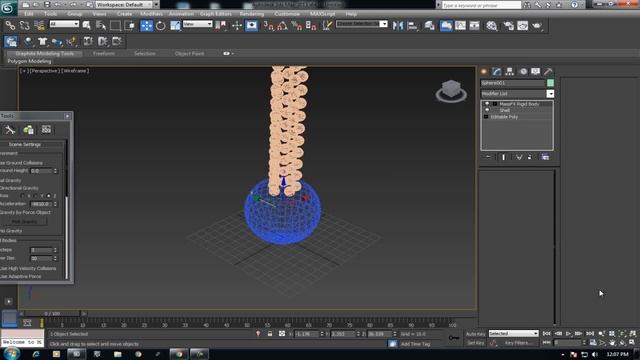Select the X axis gravity radio button

pos(22,196)
